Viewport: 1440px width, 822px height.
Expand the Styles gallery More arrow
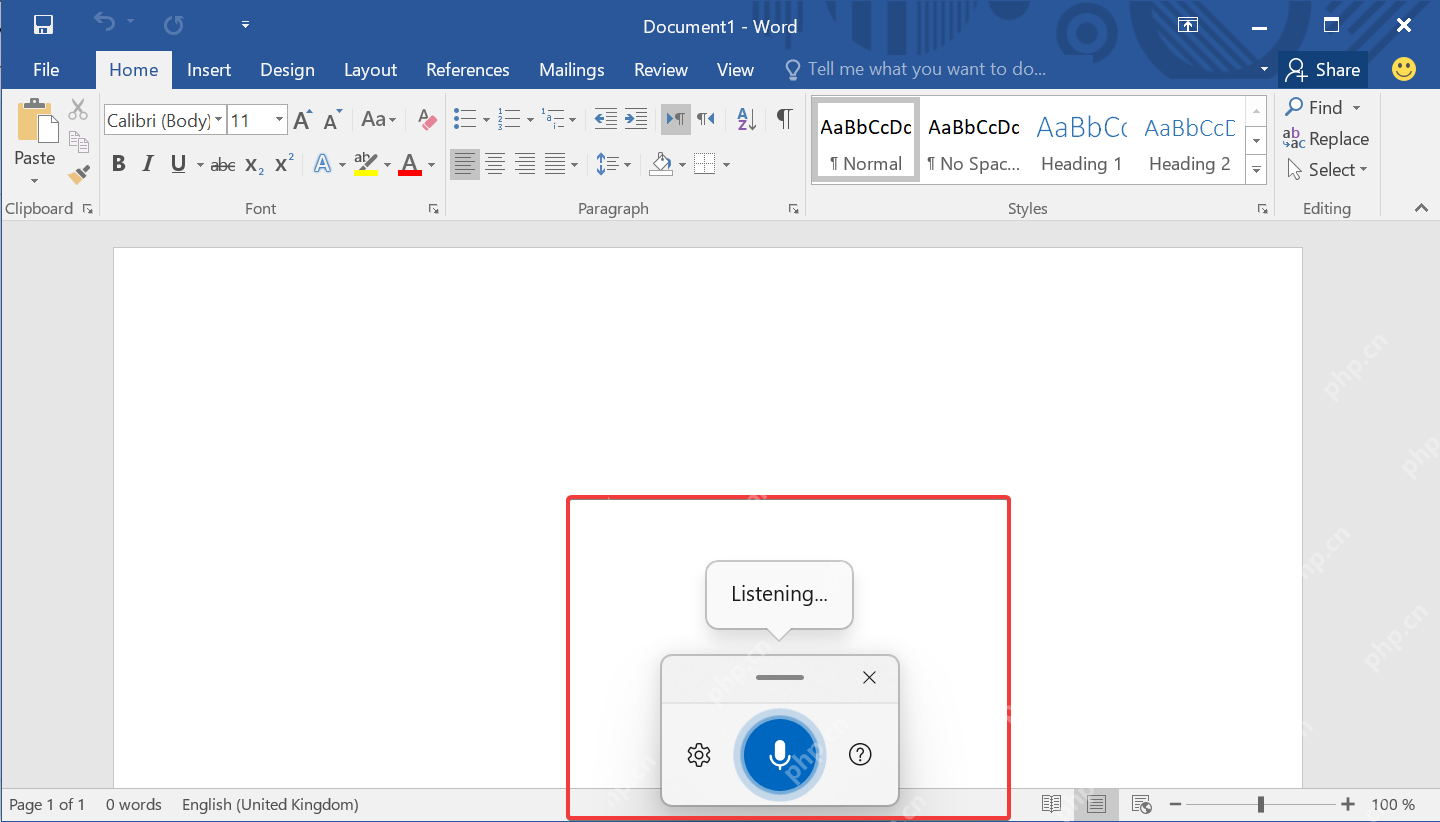[1256, 171]
